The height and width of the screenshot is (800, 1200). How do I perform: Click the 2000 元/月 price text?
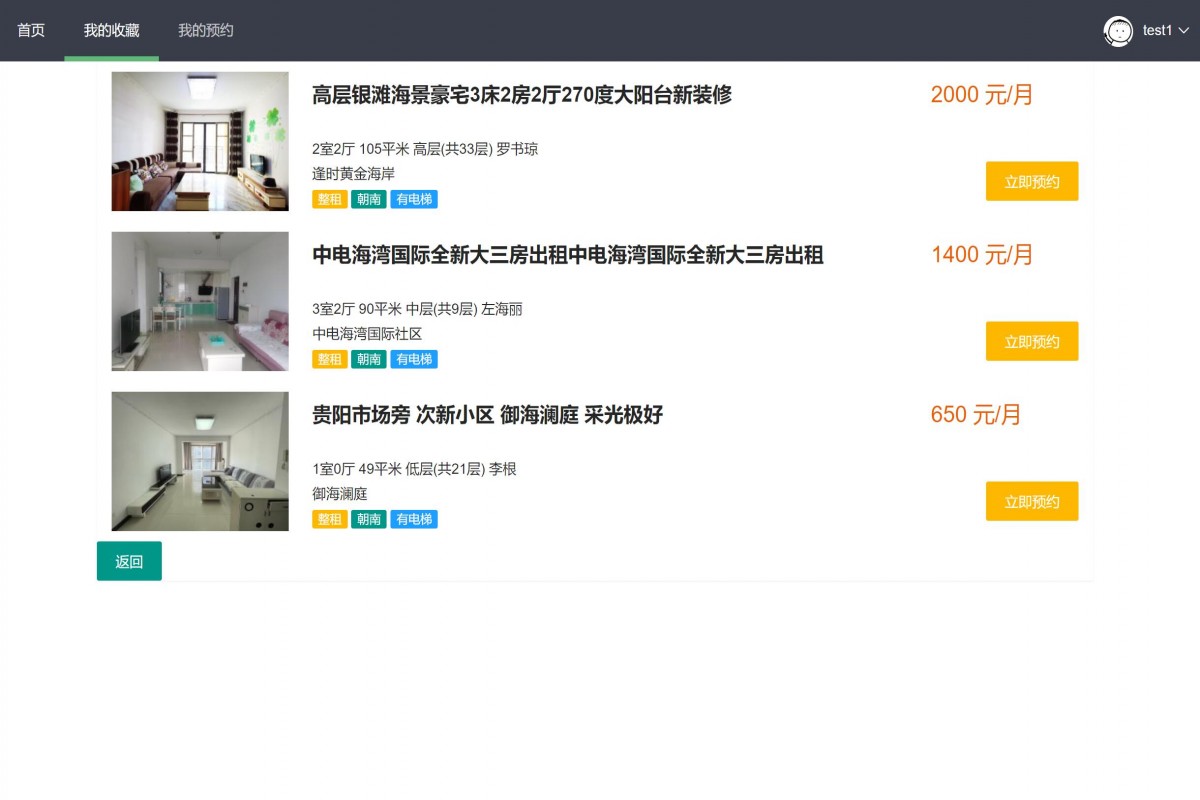click(x=979, y=95)
